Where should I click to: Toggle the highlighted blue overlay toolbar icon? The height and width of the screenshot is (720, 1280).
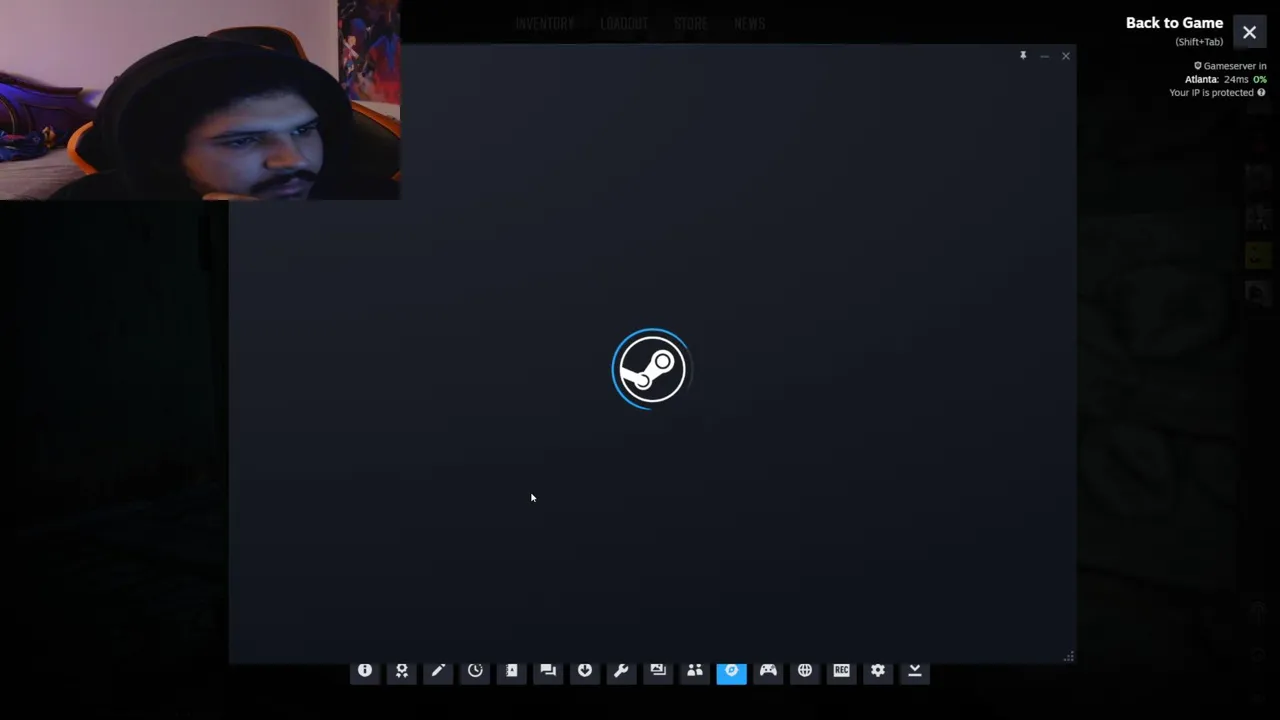(731, 671)
